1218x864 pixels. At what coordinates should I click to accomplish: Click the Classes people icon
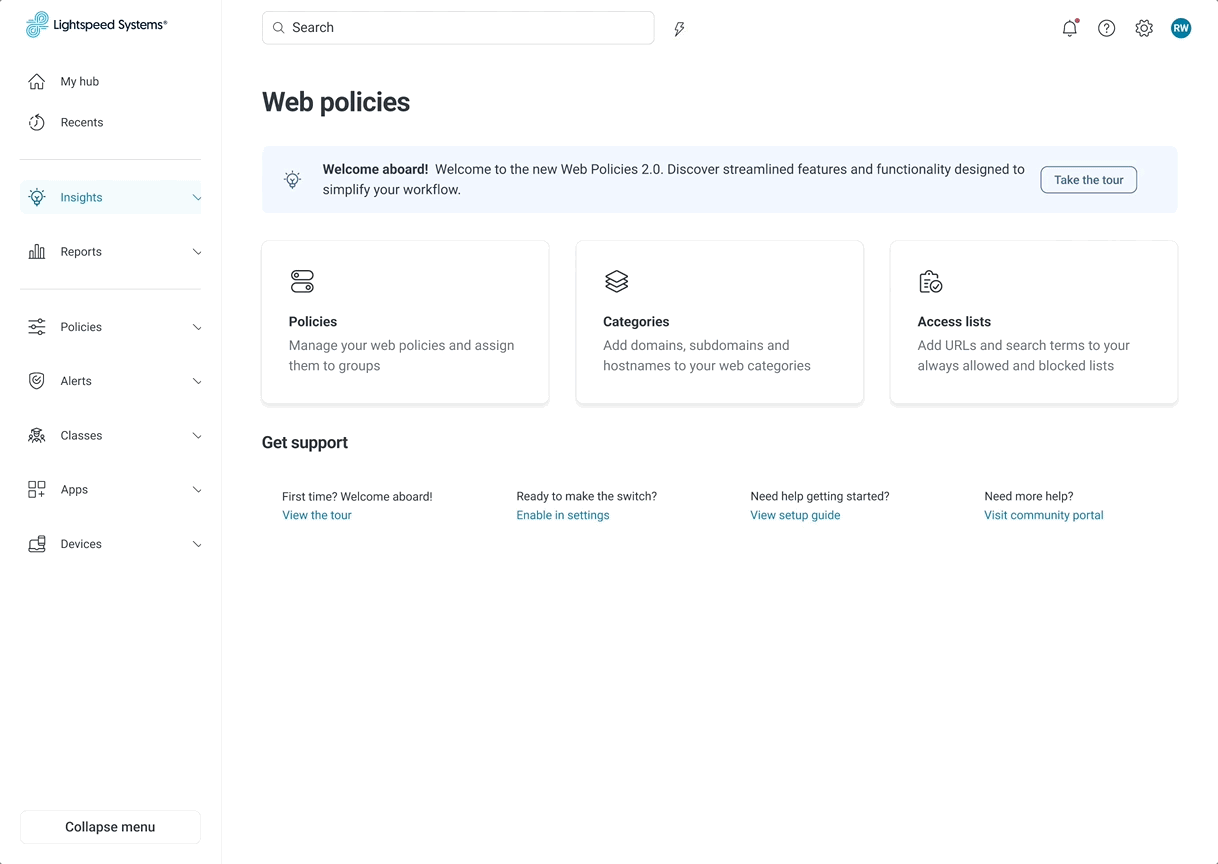(x=37, y=436)
